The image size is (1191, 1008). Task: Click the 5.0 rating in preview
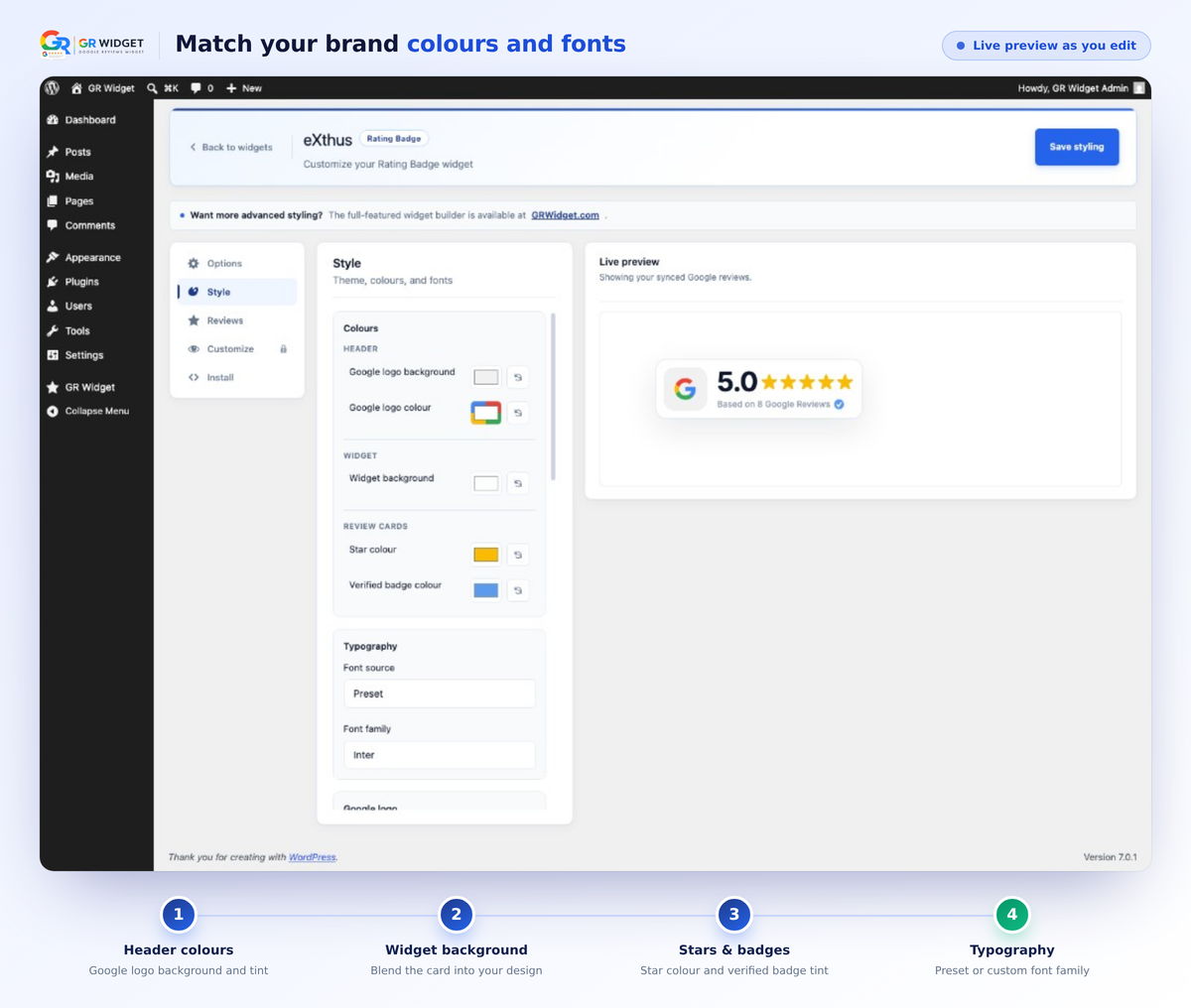736,382
